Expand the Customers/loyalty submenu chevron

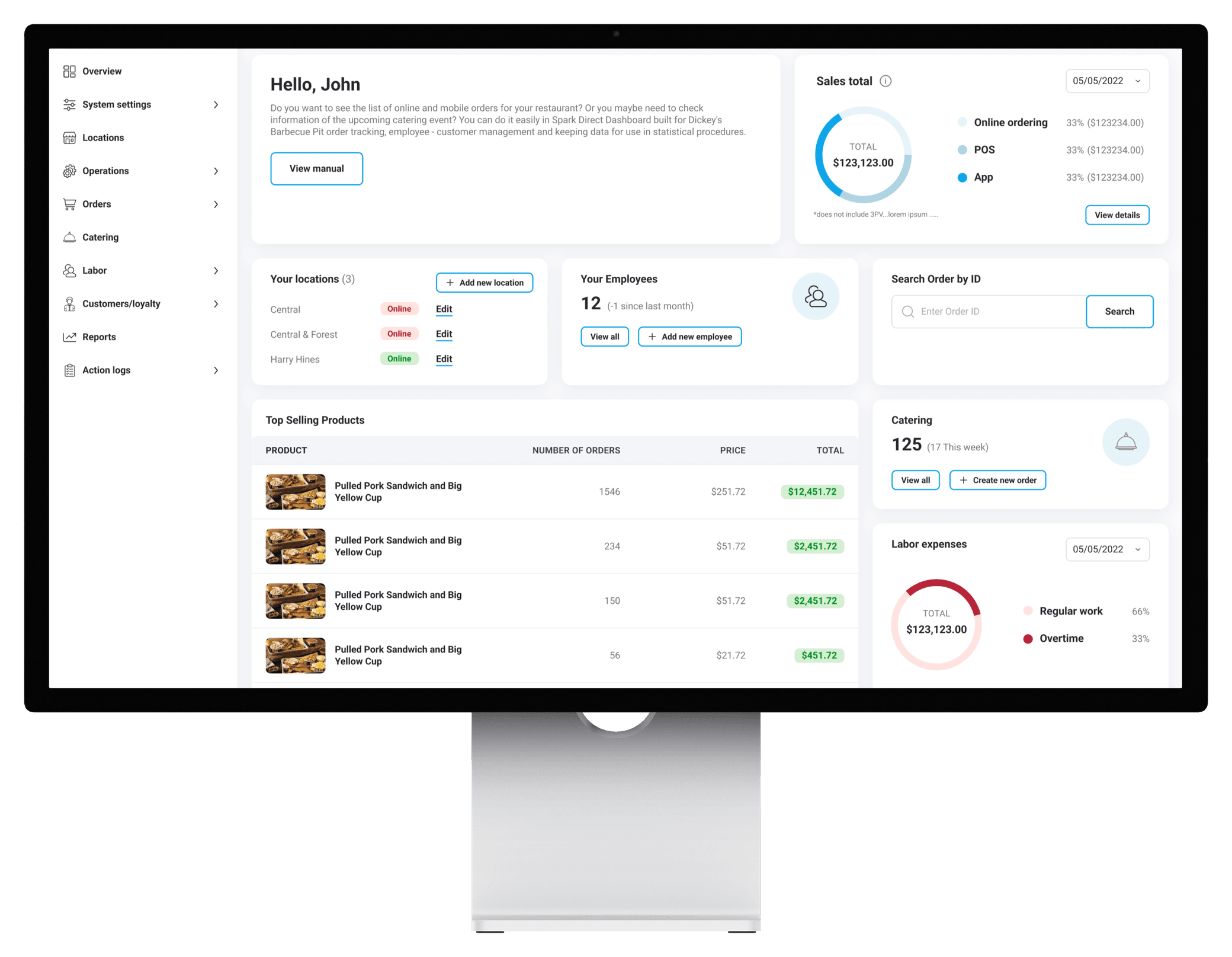pyautogui.click(x=216, y=304)
